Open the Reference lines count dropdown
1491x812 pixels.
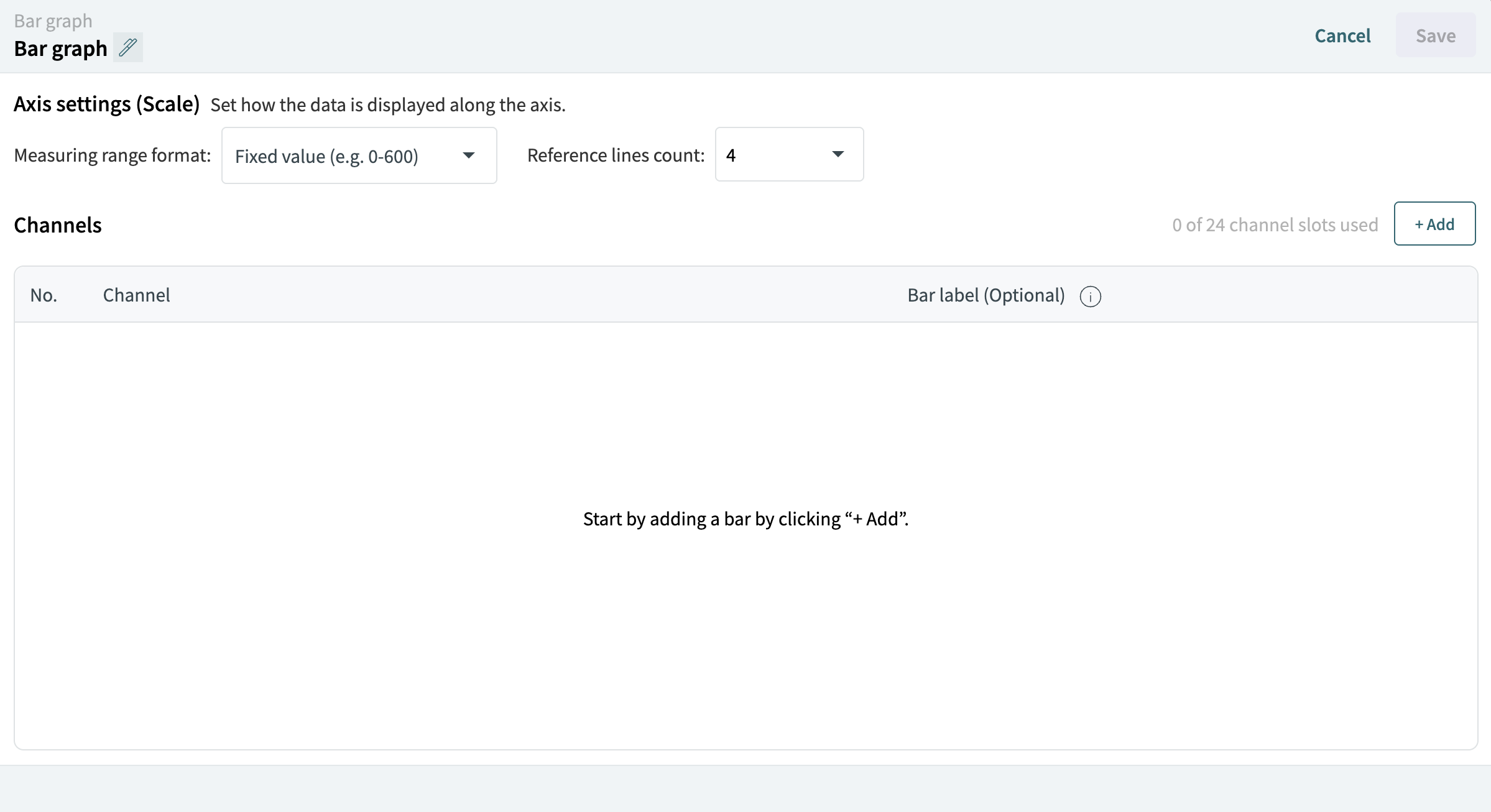click(789, 154)
